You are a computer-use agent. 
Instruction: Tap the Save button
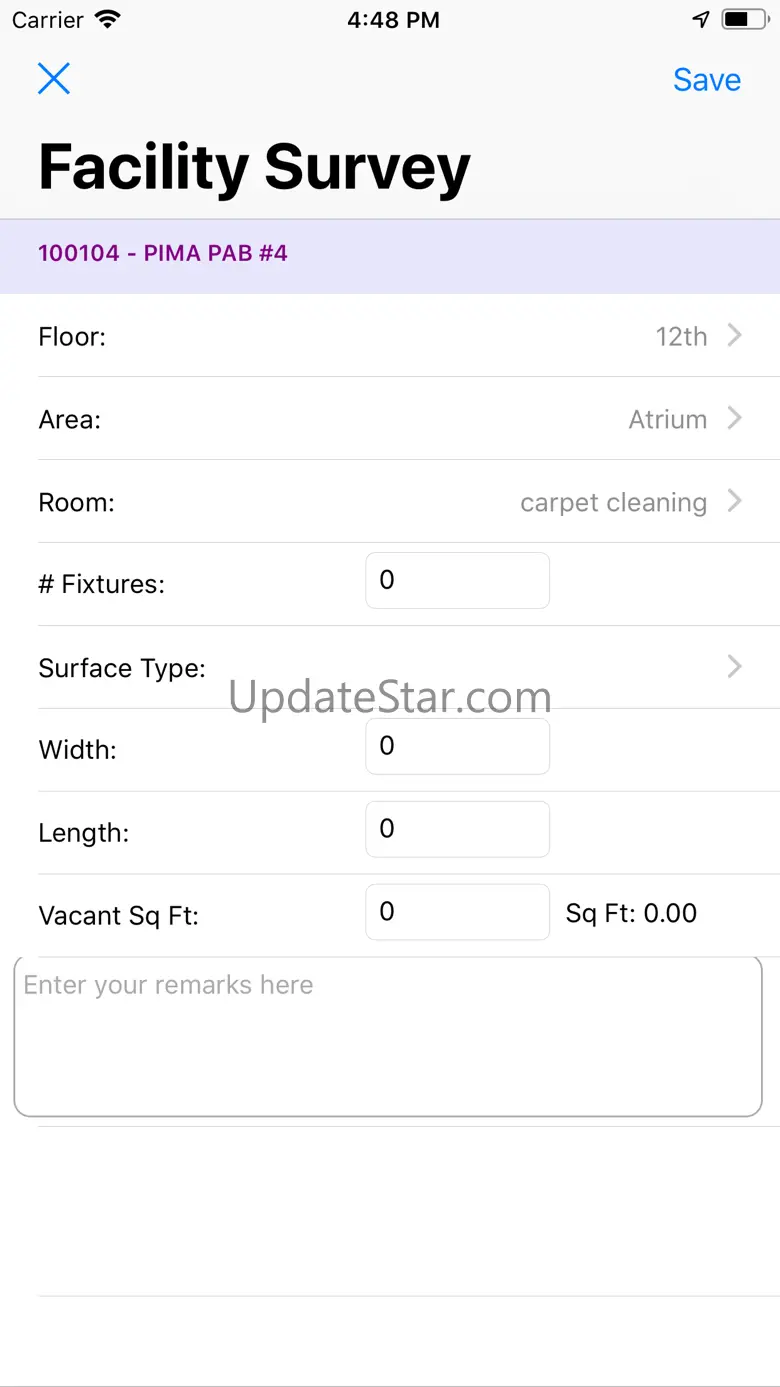tap(706, 80)
